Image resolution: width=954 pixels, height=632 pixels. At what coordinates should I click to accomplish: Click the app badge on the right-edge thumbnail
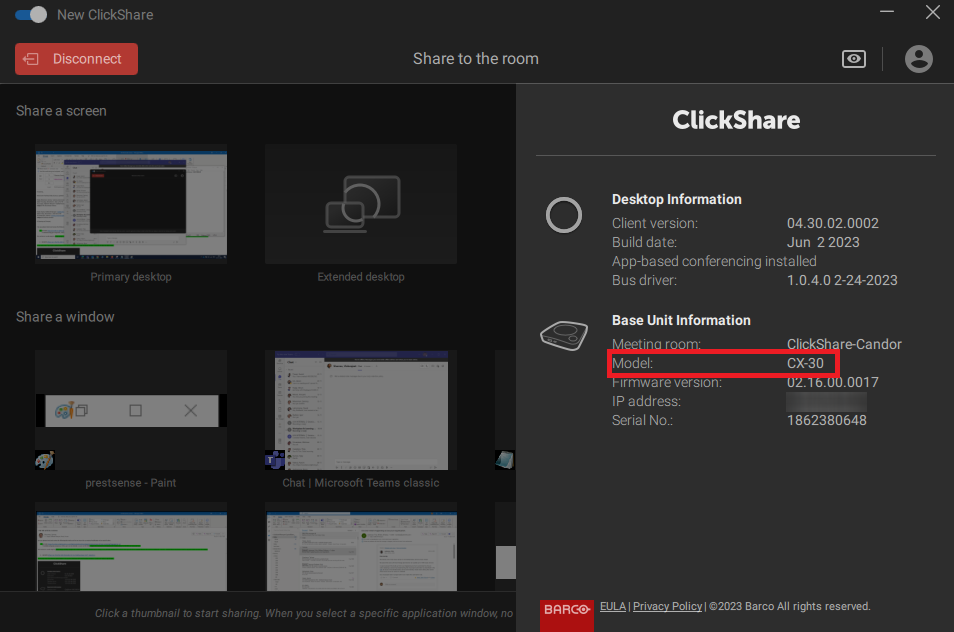(505, 460)
